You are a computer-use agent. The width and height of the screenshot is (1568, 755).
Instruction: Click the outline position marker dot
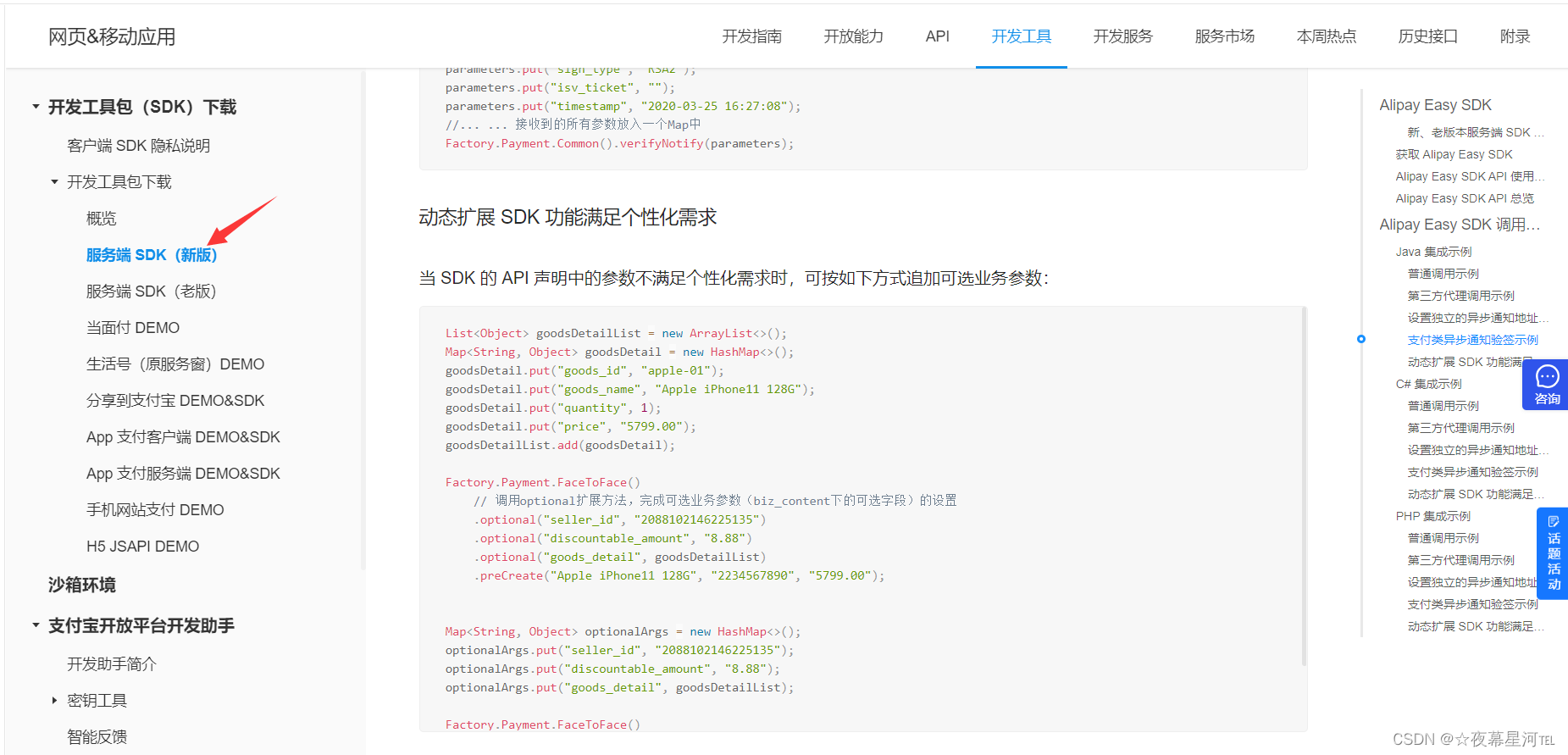click(x=1361, y=339)
